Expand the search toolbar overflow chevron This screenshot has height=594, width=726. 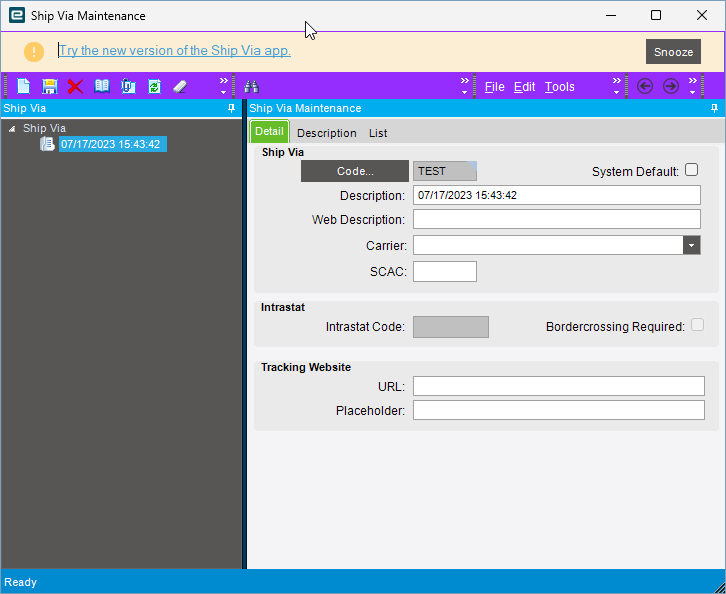pos(464,86)
